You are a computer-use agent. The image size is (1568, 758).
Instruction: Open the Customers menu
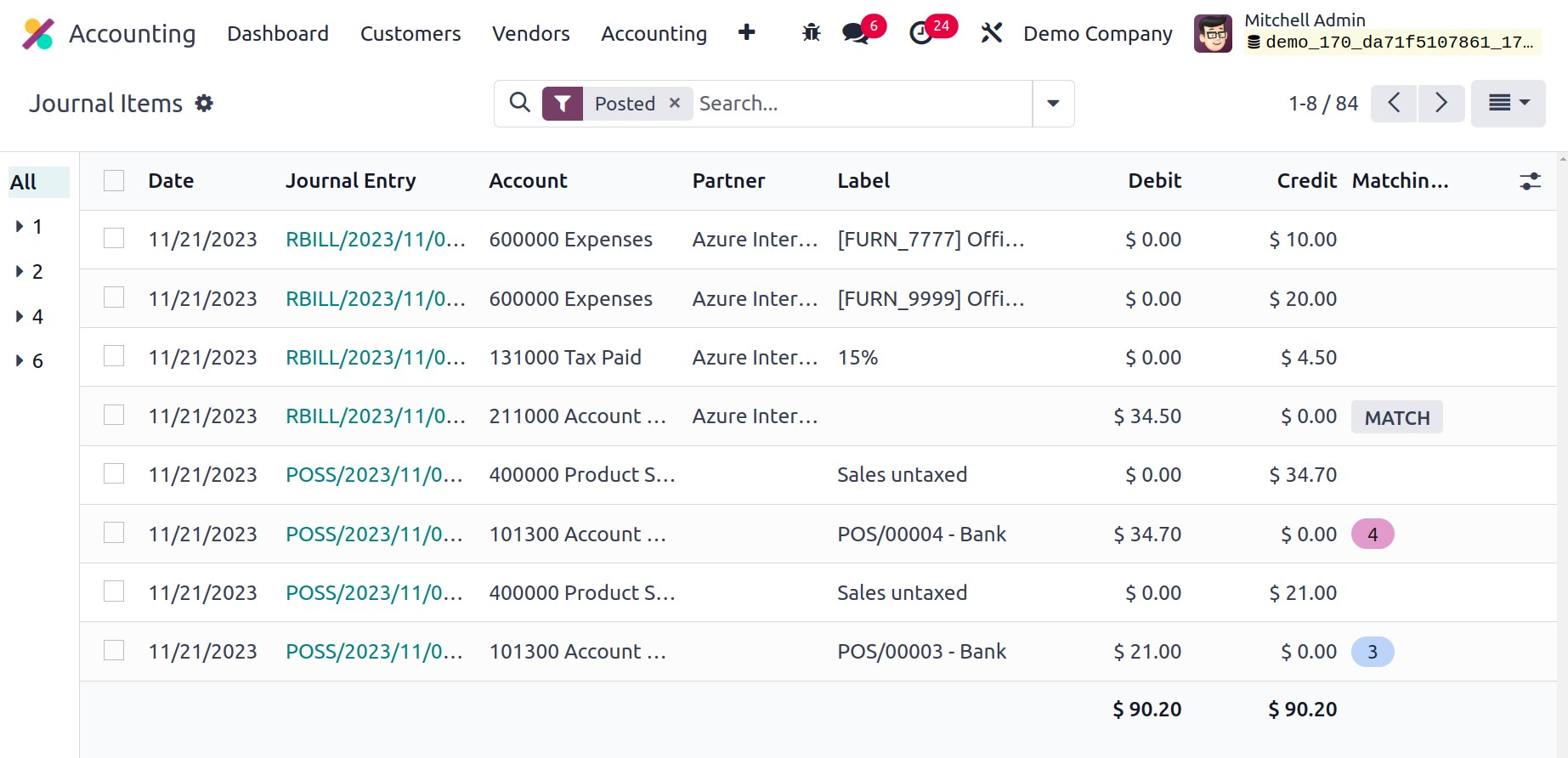[410, 33]
